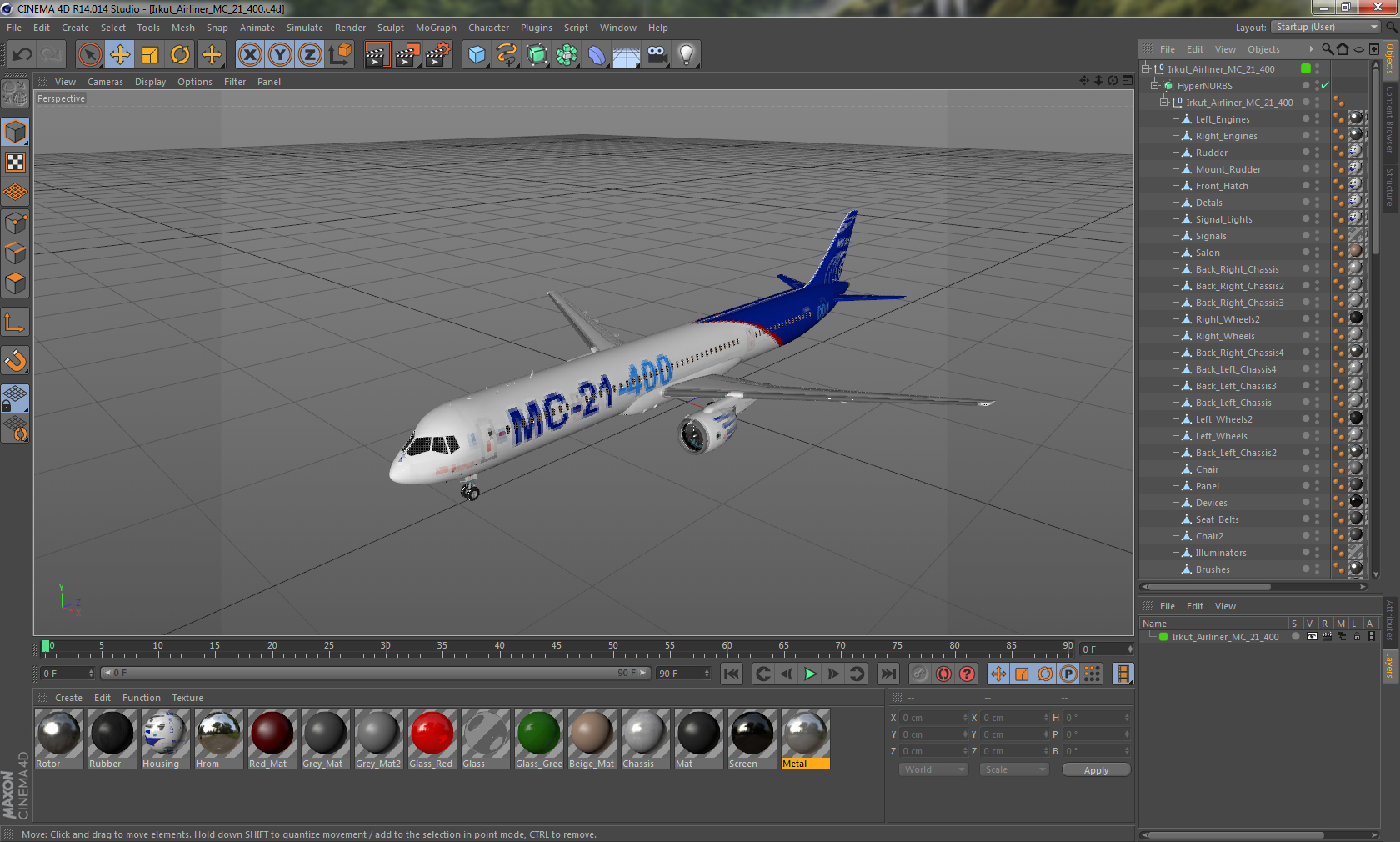
Task: Open the World coordinate dropdown
Action: click(x=933, y=769)
